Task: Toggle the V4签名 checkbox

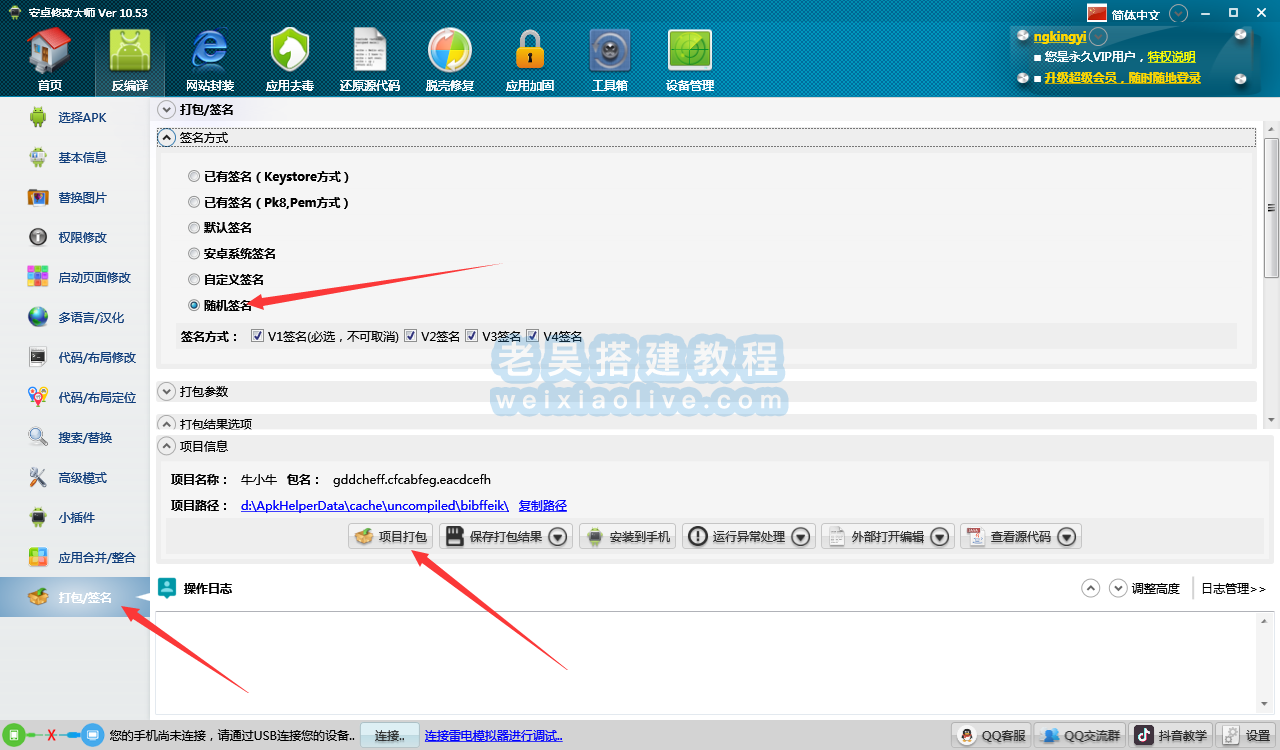Action: (534, 337)
